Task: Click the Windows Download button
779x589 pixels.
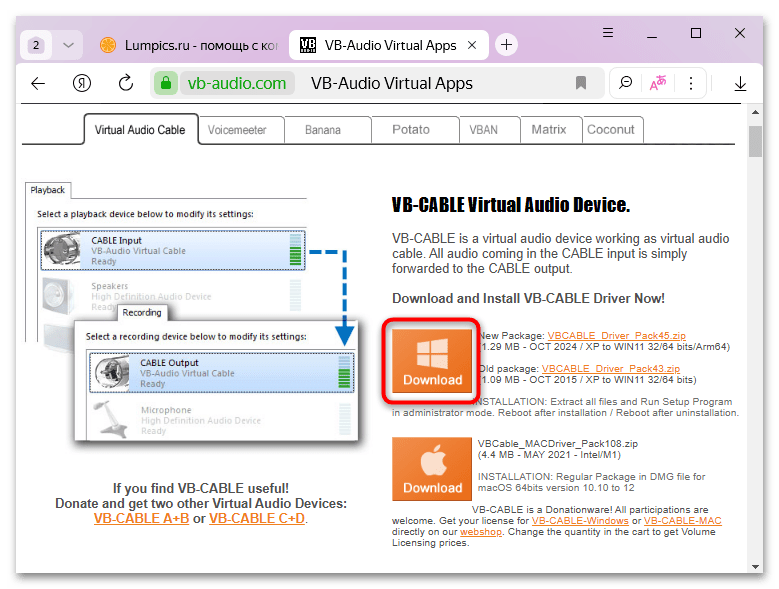Action: point(432,361)
